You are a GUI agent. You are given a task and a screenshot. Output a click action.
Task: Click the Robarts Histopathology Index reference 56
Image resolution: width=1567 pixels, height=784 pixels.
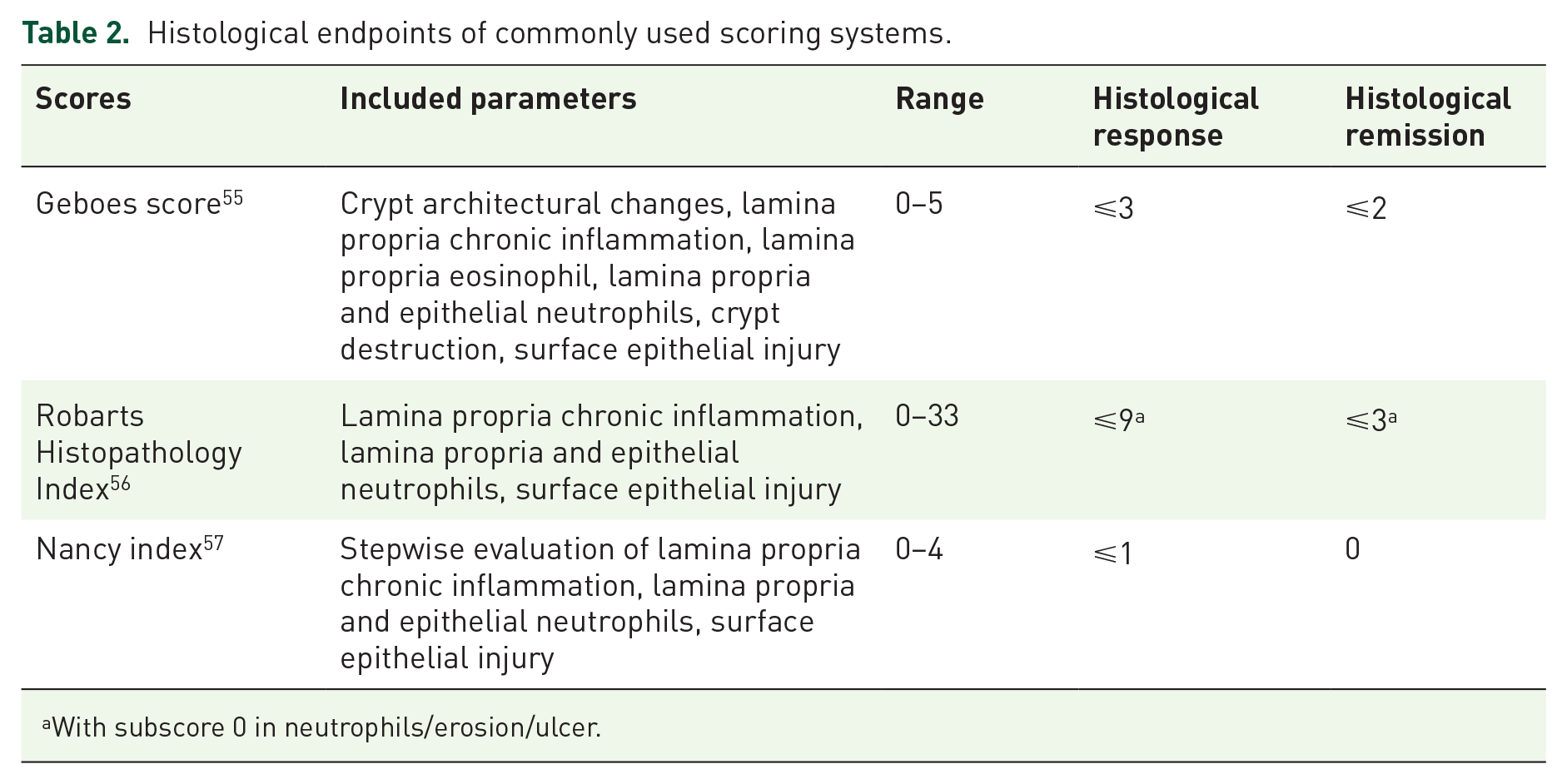click(121, 483)
